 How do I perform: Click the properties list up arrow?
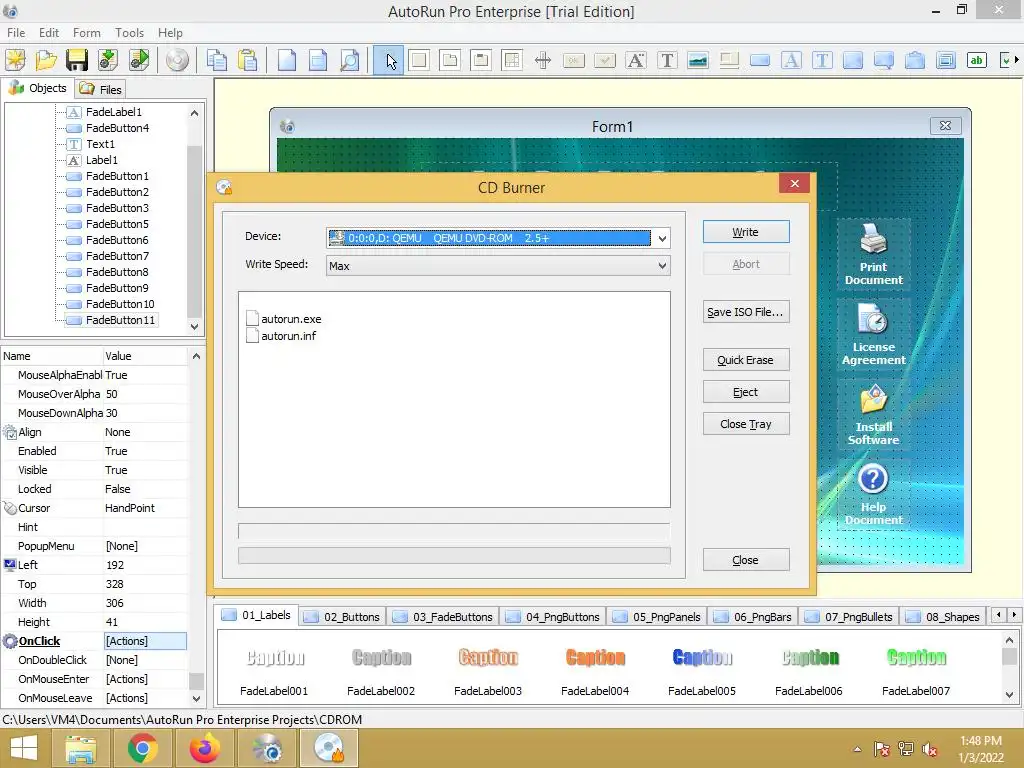(196, 356)
